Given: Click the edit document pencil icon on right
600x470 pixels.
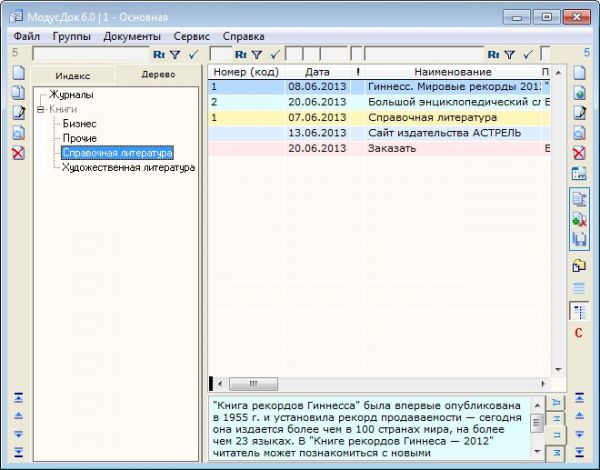Looking at the screenshot, I should click(578, 112).
